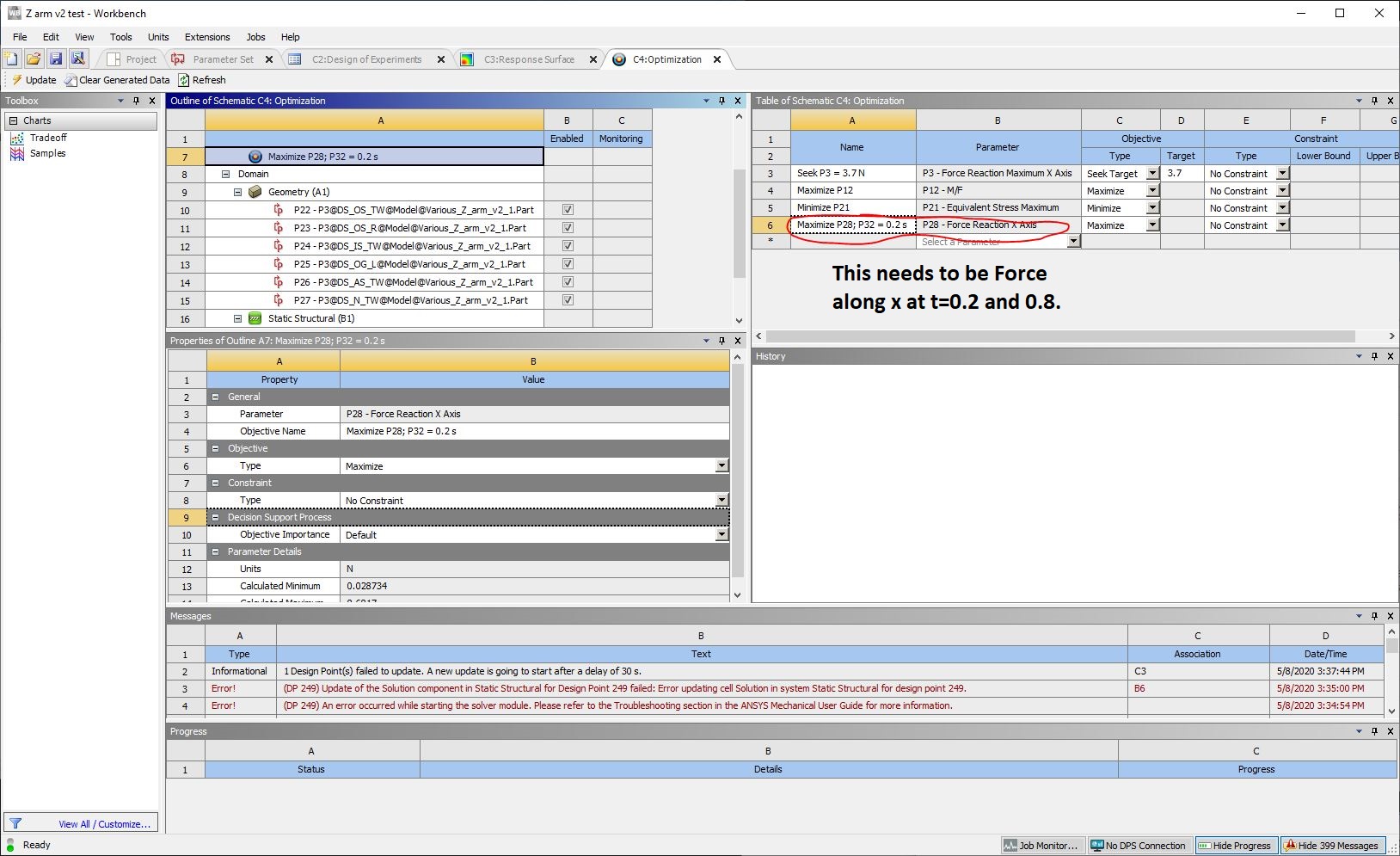This screenshot has height=856, width=1400.
Task: Click the parameter icon next to P22
Action: tap(279, 210)
